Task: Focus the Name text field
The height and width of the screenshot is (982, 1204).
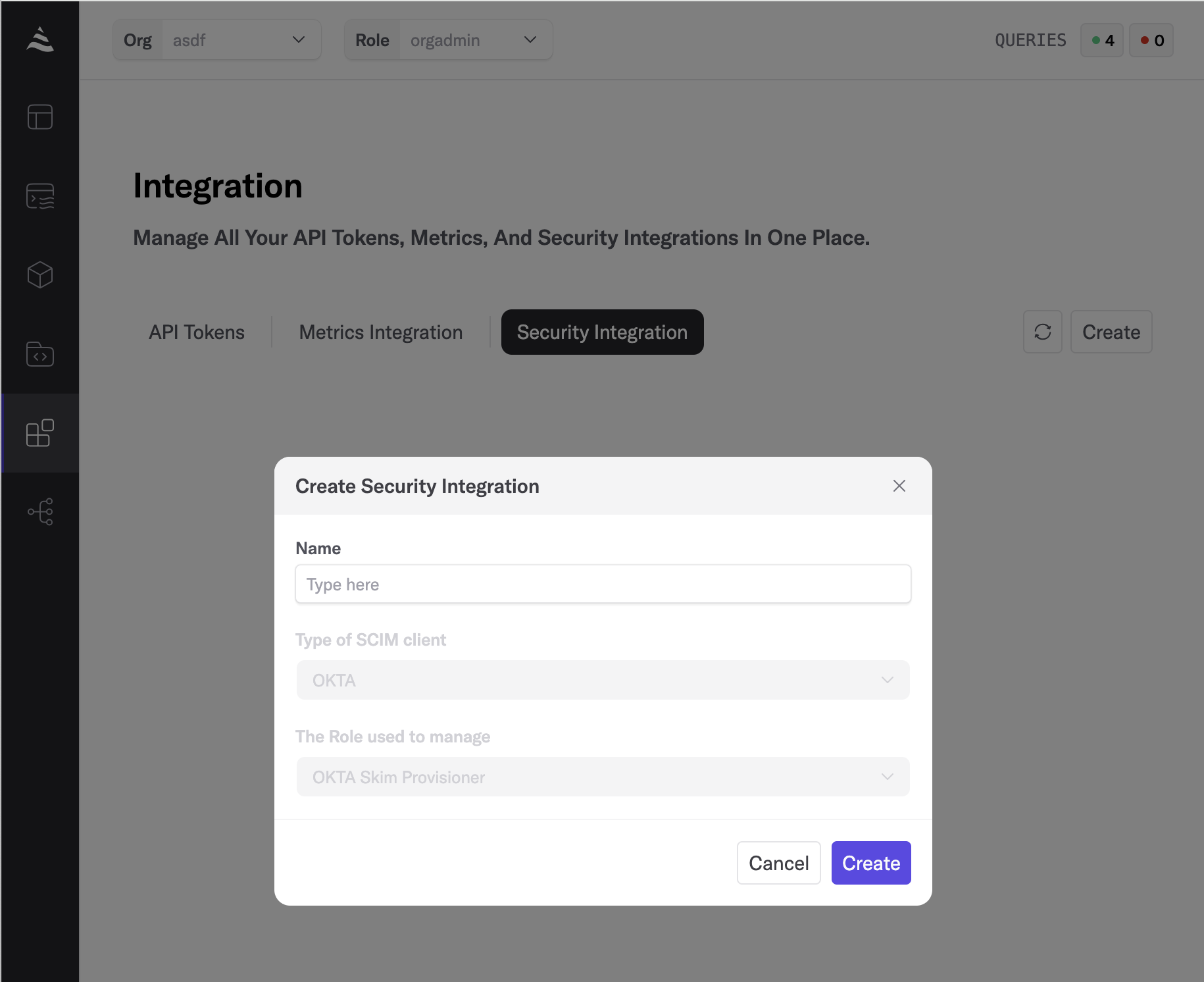Action: (x=603, y=584)
